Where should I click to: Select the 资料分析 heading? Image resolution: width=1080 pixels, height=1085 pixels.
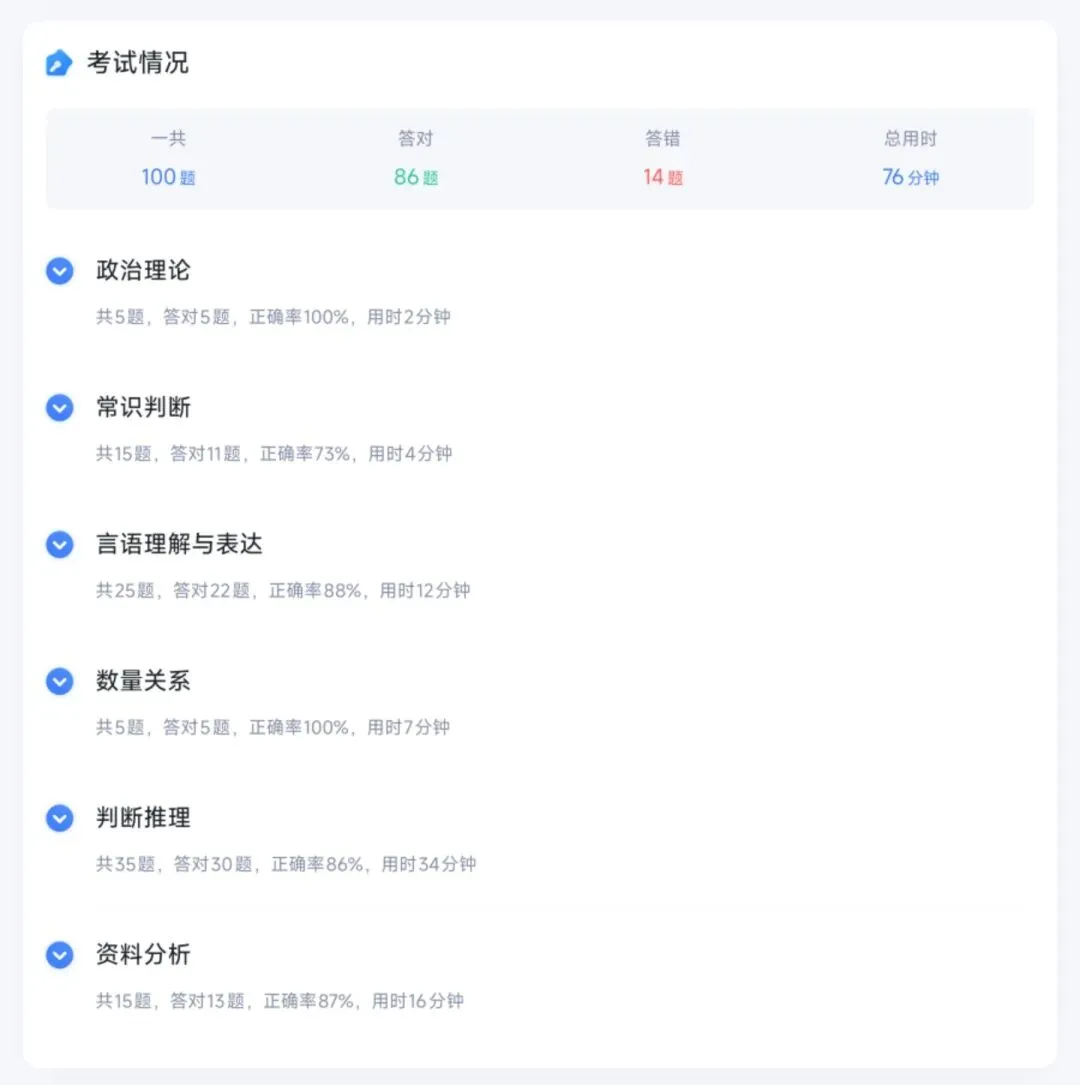click(x=143, y=955)
